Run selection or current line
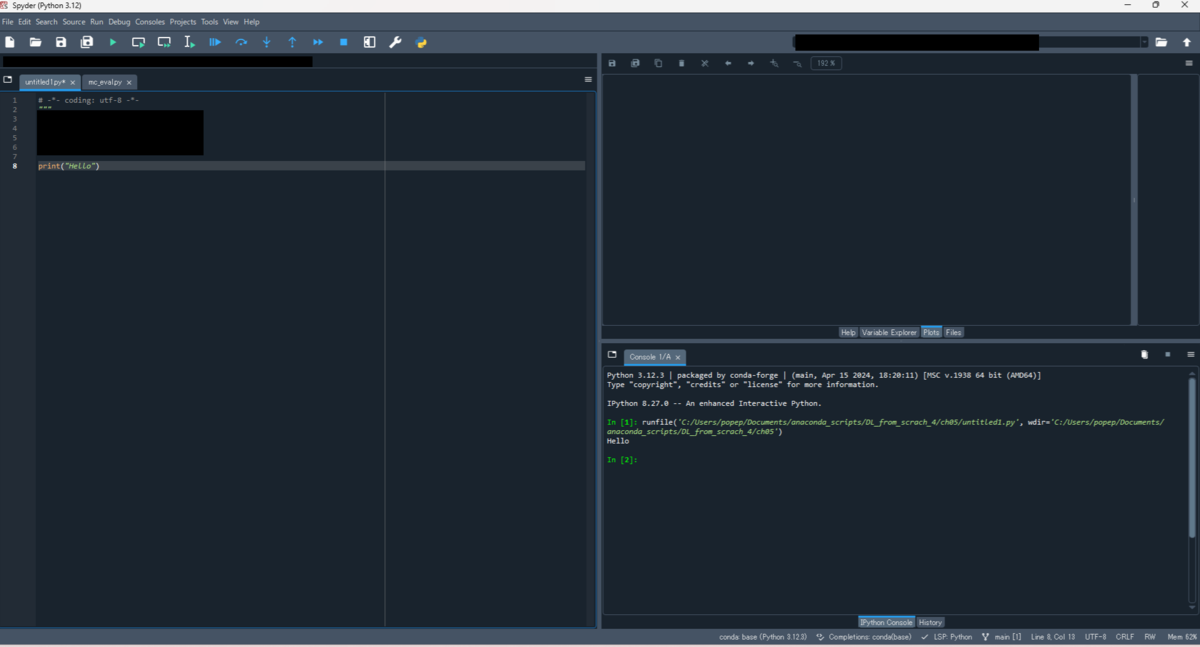 pyautogui.click(x=189, y=42)
